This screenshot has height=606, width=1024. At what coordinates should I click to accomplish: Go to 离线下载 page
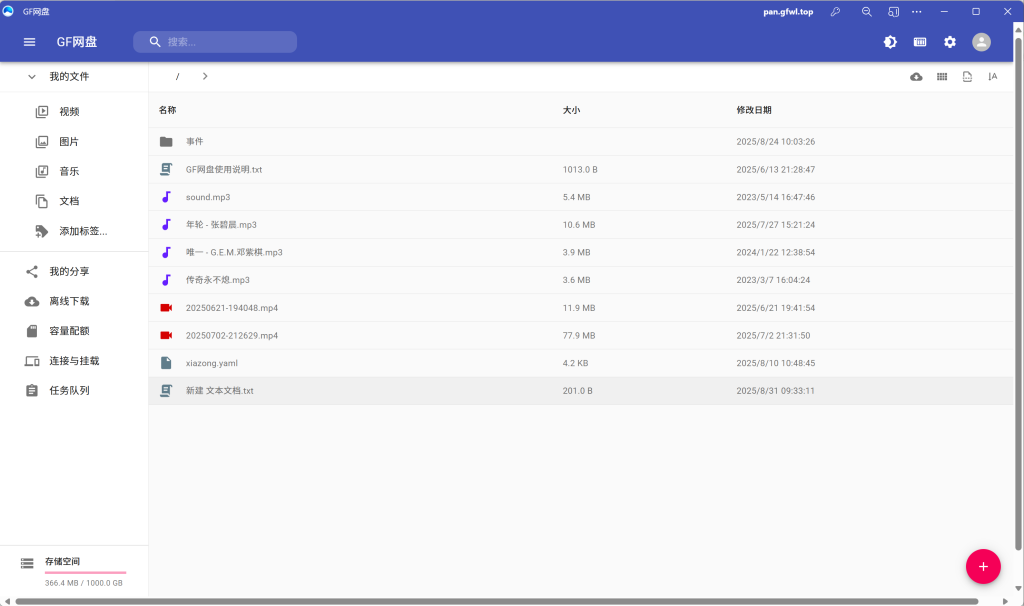[x=69, y=301]
